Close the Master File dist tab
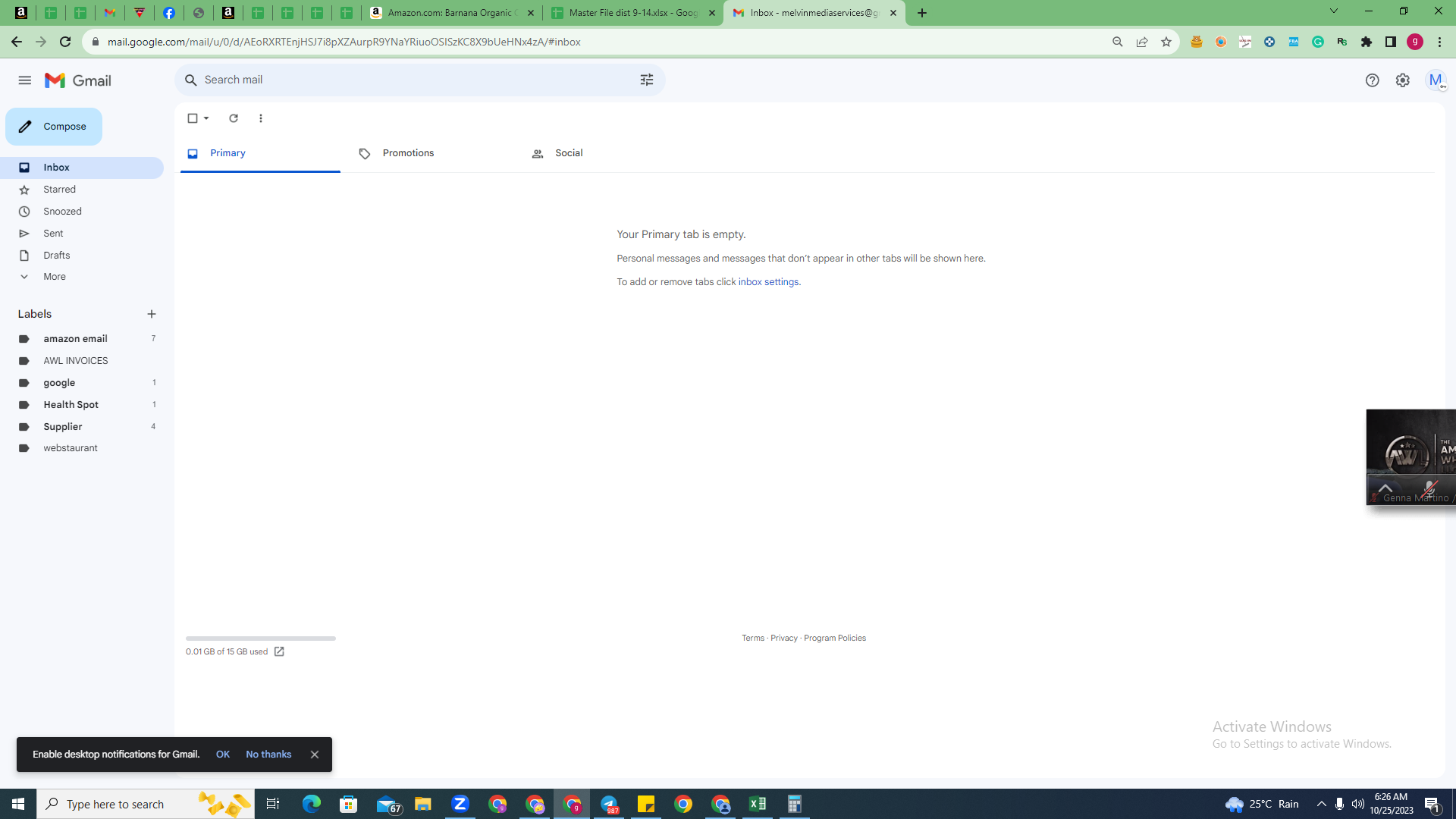Image resolution: width=1456 pixels, height=819 pixels. coord(712,13)
